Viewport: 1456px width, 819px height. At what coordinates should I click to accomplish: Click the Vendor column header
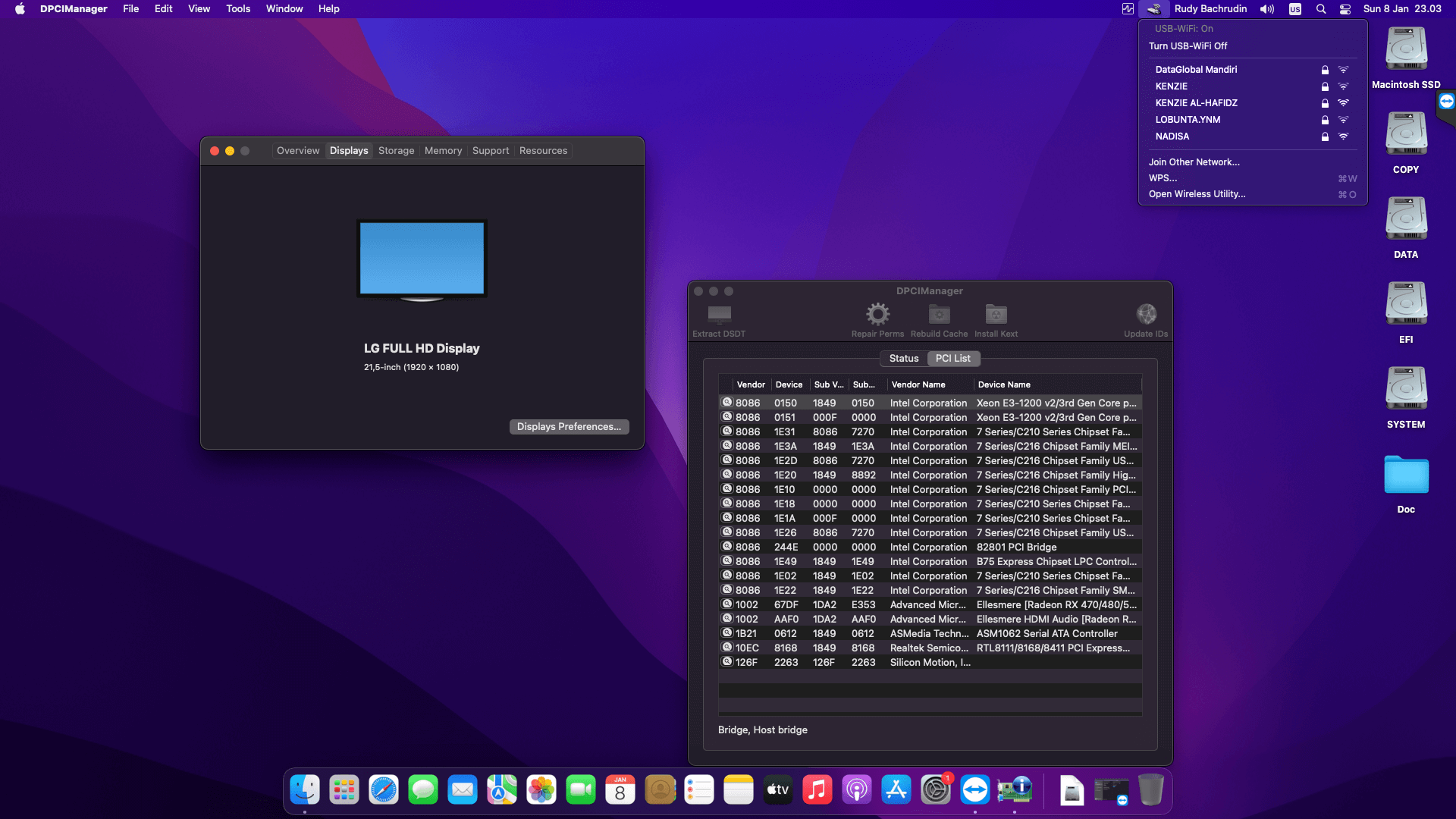pos(751,384)
